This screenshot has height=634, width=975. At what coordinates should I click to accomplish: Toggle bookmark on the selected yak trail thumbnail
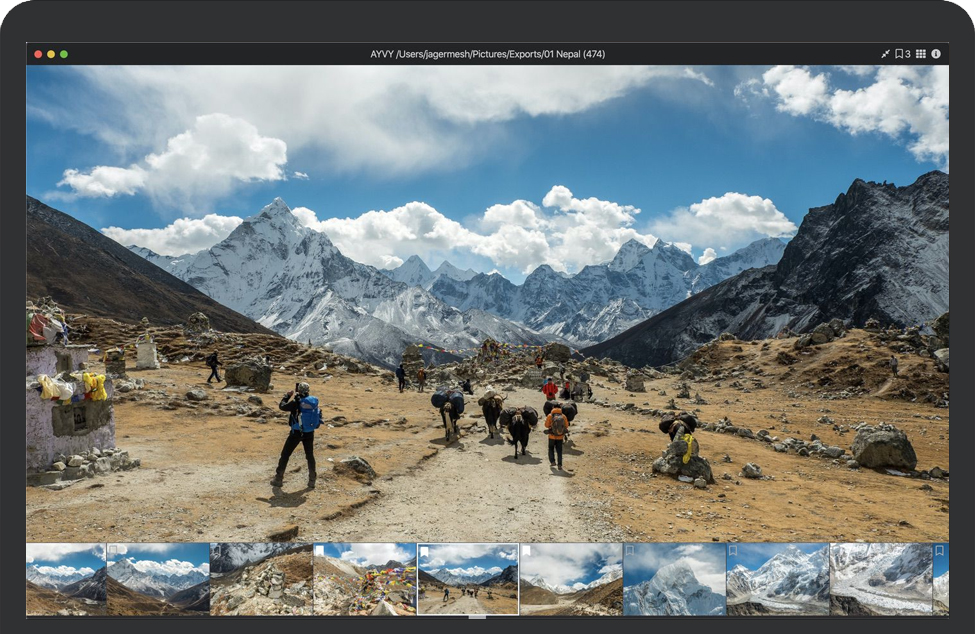(424, 551)
